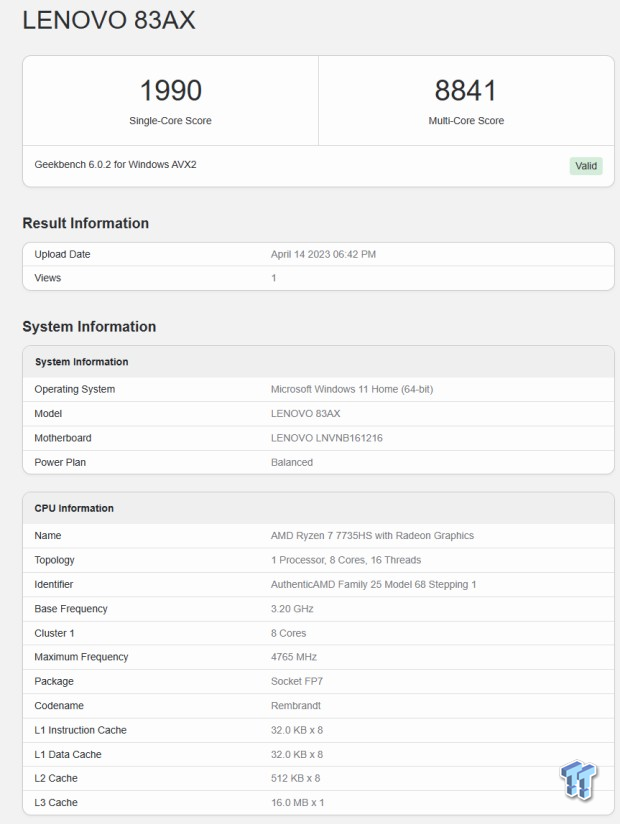Click the L2 Cache label
The image size is (620, 824).
[56, 778]
